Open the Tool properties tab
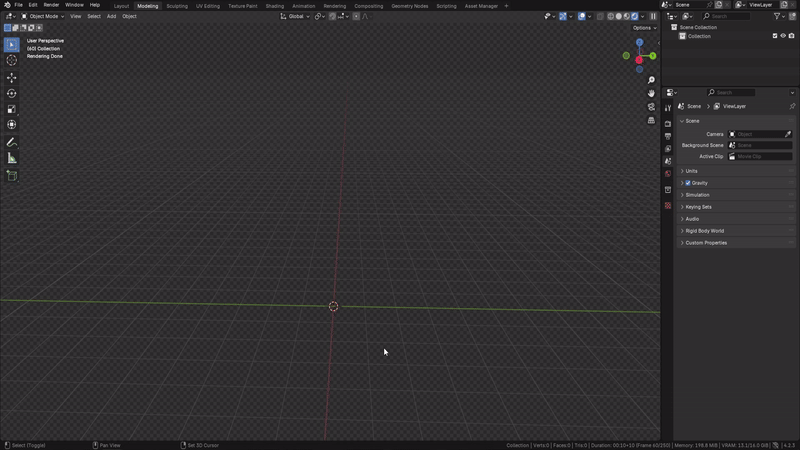Image resolution: width=800 pixels, height=450 pixels. coord(668,108)
